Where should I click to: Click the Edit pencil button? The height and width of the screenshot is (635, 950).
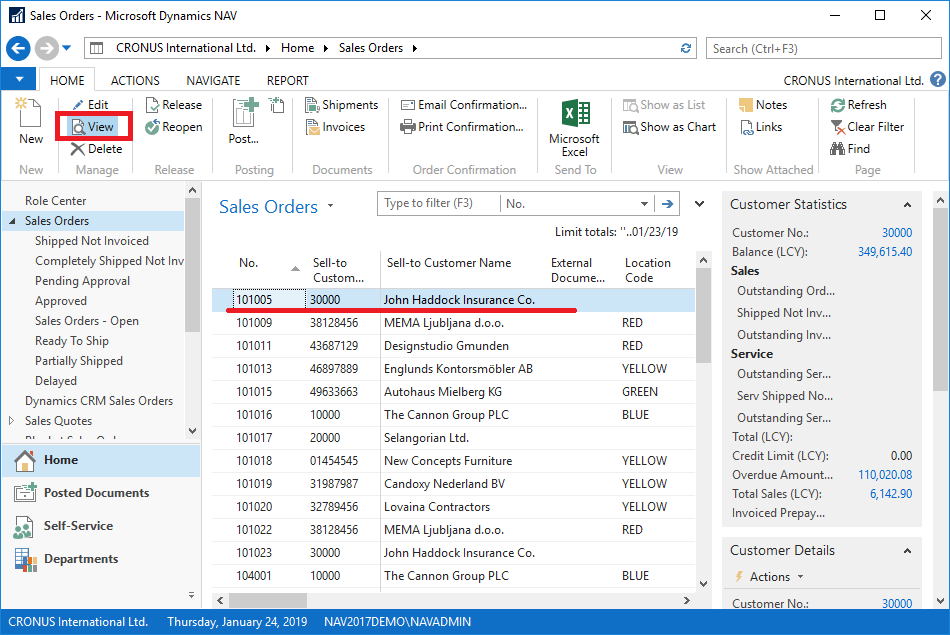[90, 105]
